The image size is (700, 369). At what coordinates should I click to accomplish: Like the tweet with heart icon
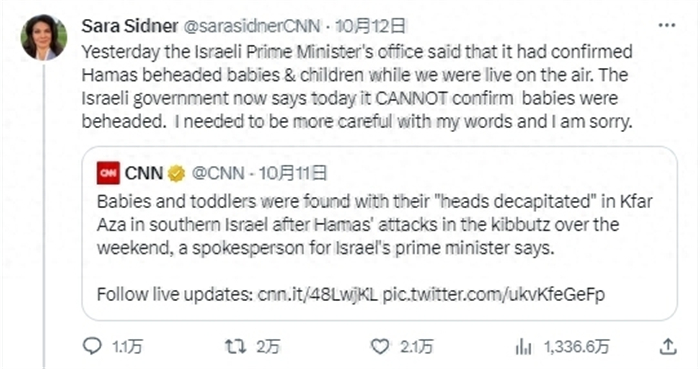380,347
